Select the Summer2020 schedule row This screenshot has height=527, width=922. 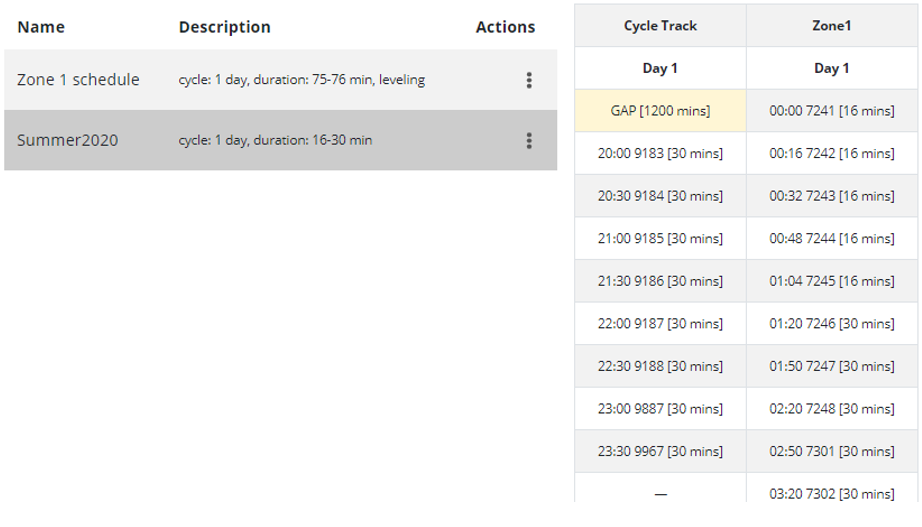(280, 140)
